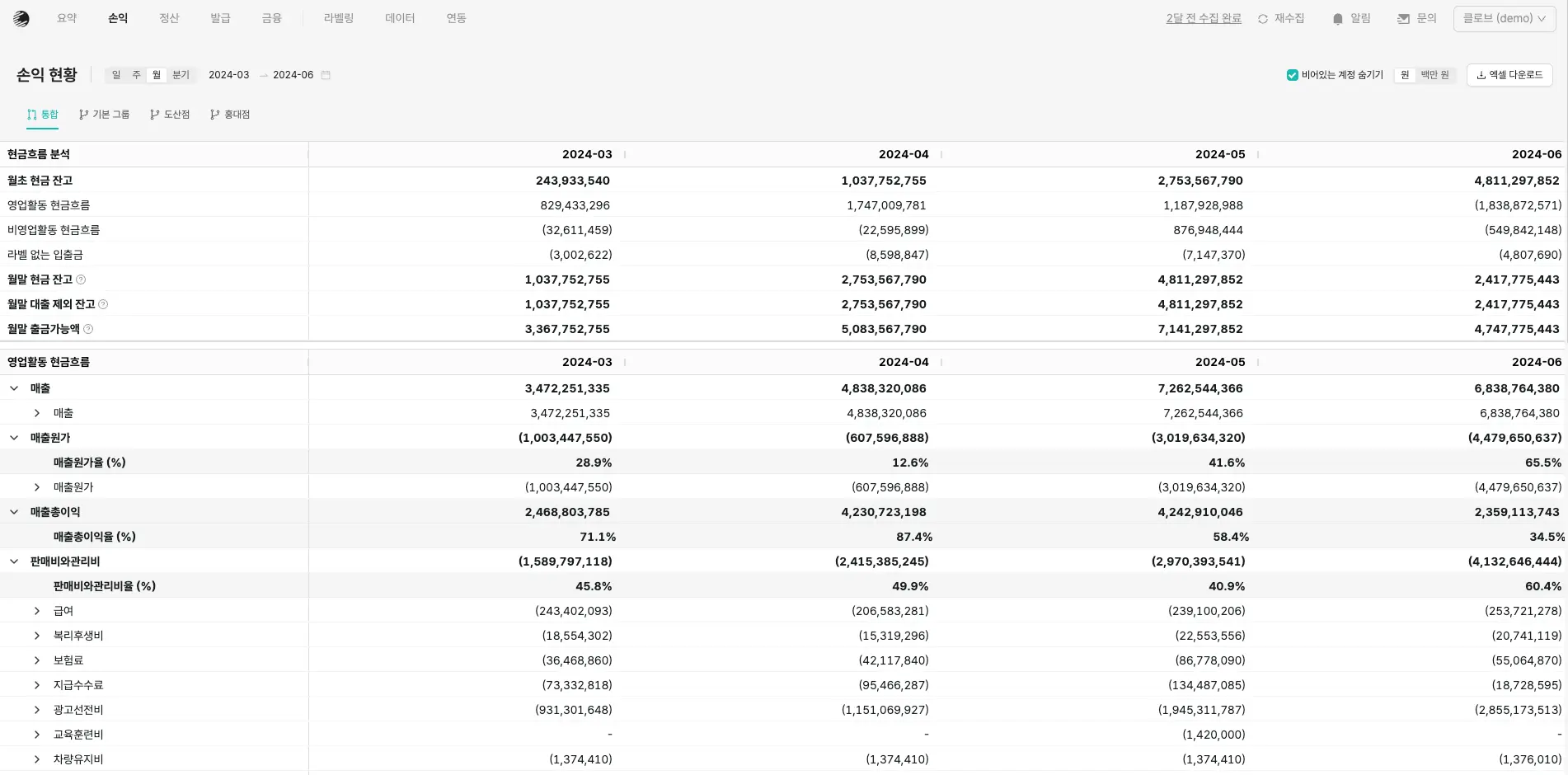
Task: Uncheck the 비어있는 계정 숨기기 checkbox
Action: [x=1292, y=75]
